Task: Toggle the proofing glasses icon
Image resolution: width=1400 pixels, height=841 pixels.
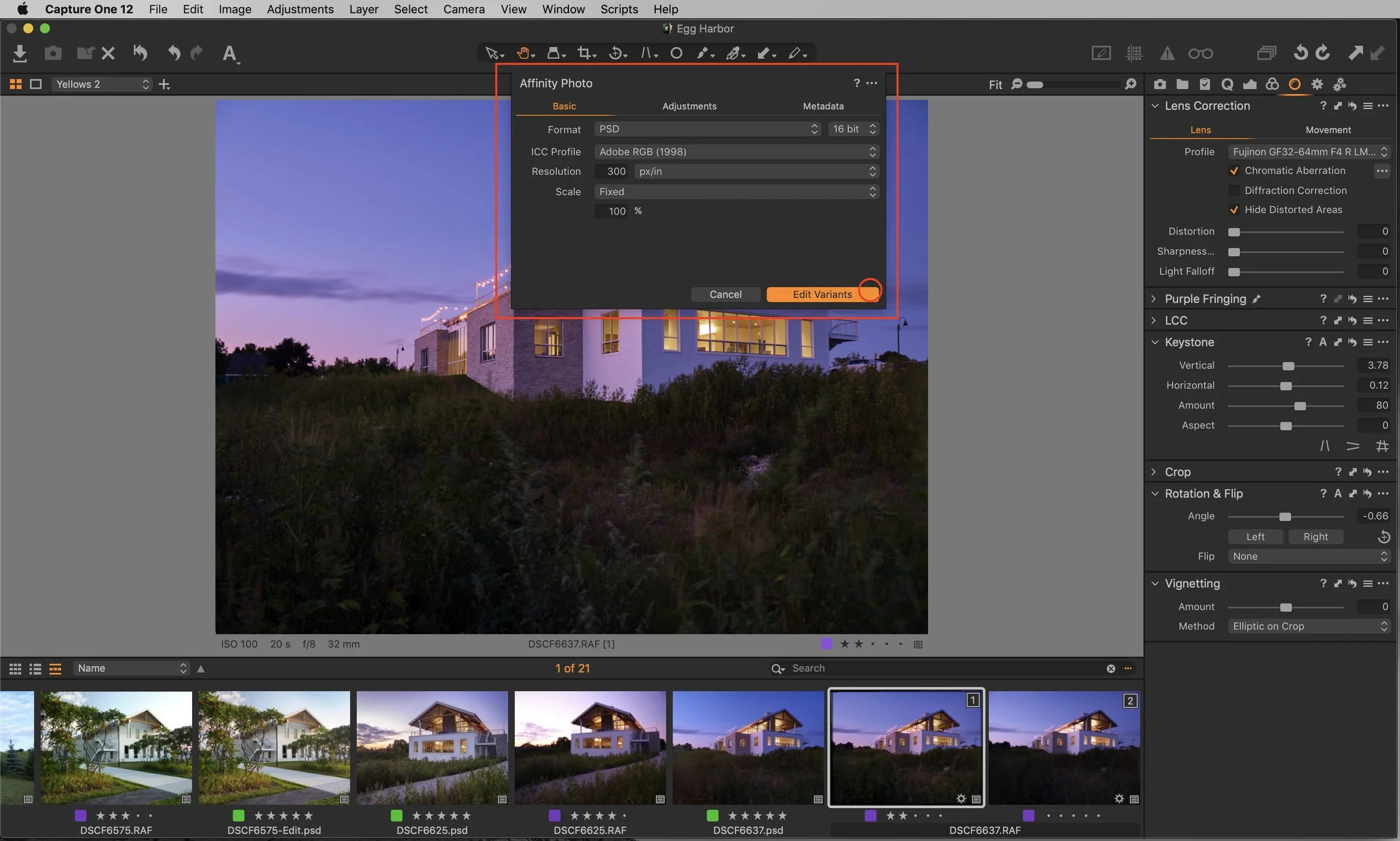Action: 1201,53
